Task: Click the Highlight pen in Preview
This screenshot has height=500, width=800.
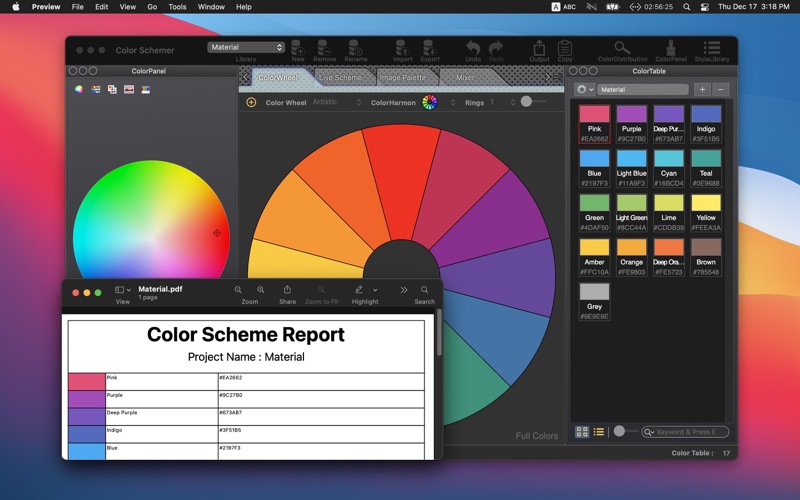Action: 359,290
